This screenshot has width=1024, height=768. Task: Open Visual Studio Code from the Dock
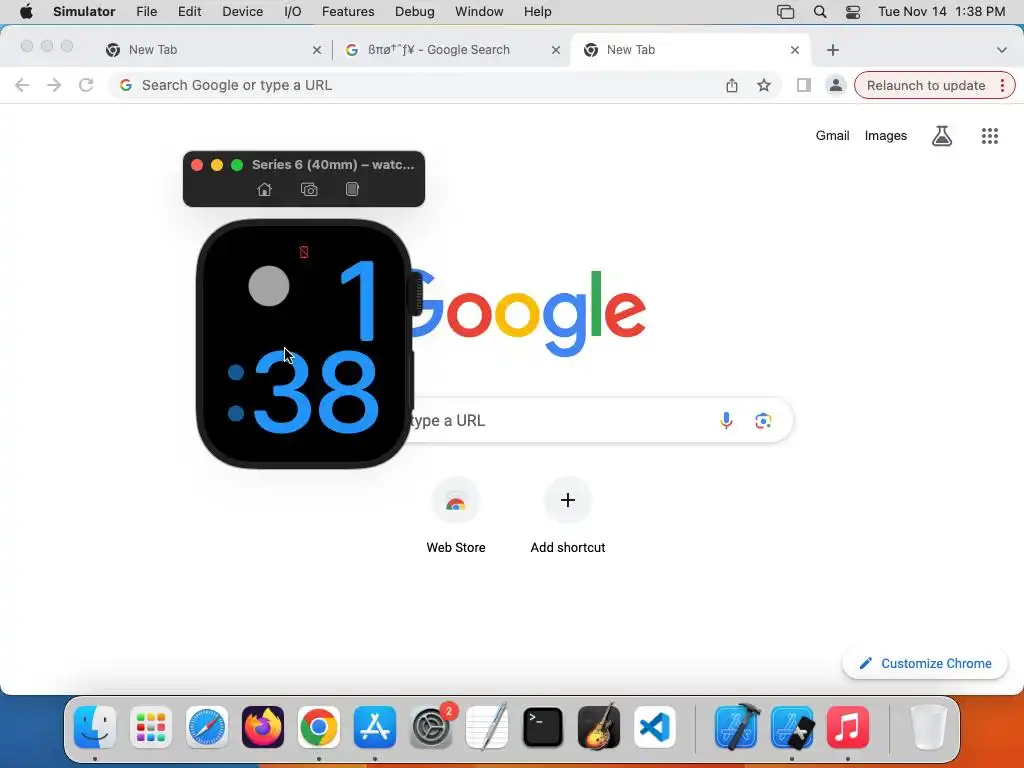pyautogui.click(x=655, y=727)
